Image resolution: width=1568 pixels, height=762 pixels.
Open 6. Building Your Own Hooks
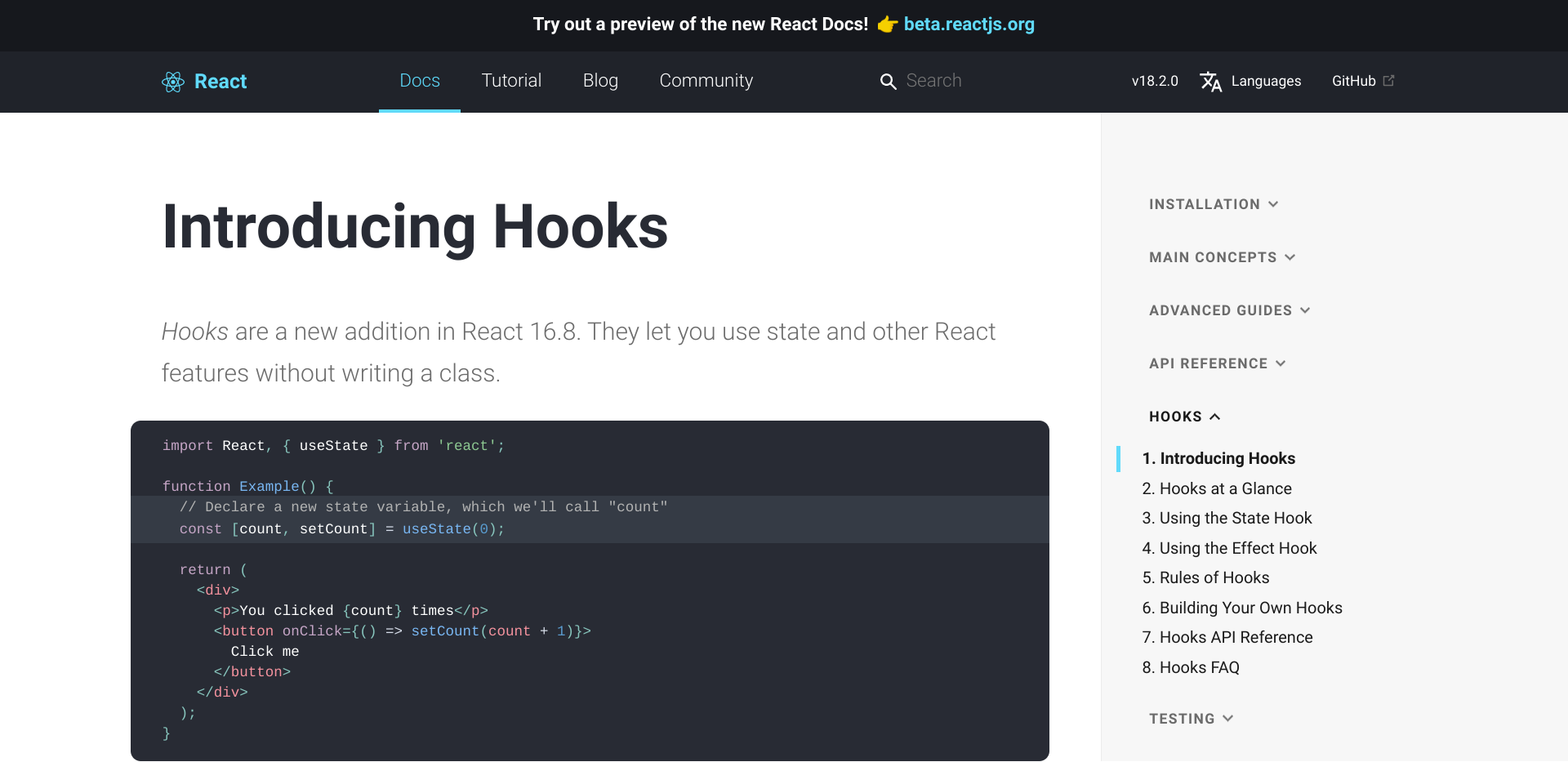coord(1242,608)
